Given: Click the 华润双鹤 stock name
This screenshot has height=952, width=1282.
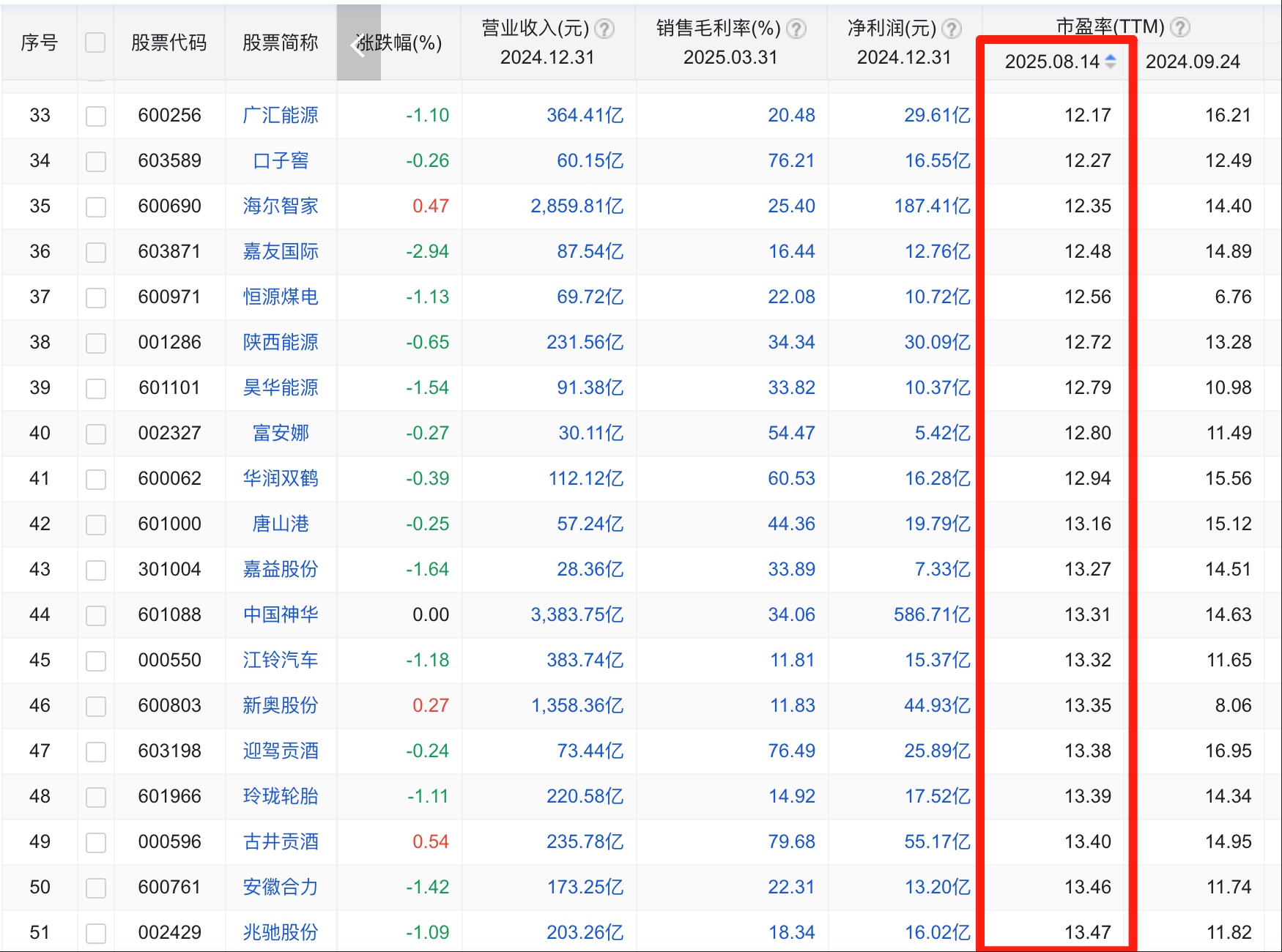Looking at the screenshot, I should [x=281, y=478].
